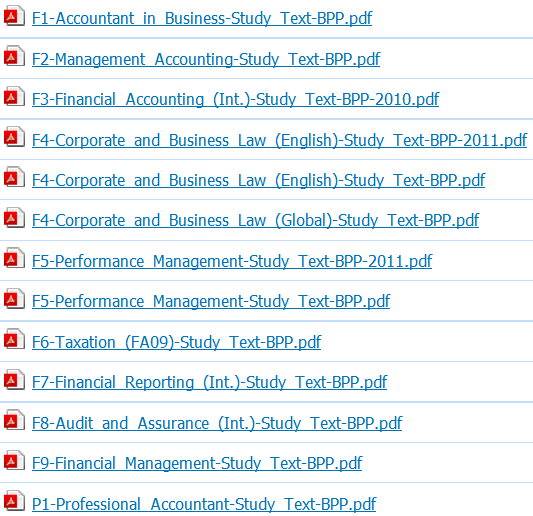Click PDF icon next to F4 Global Study Text
533x516 pixels.
point(14,218)
